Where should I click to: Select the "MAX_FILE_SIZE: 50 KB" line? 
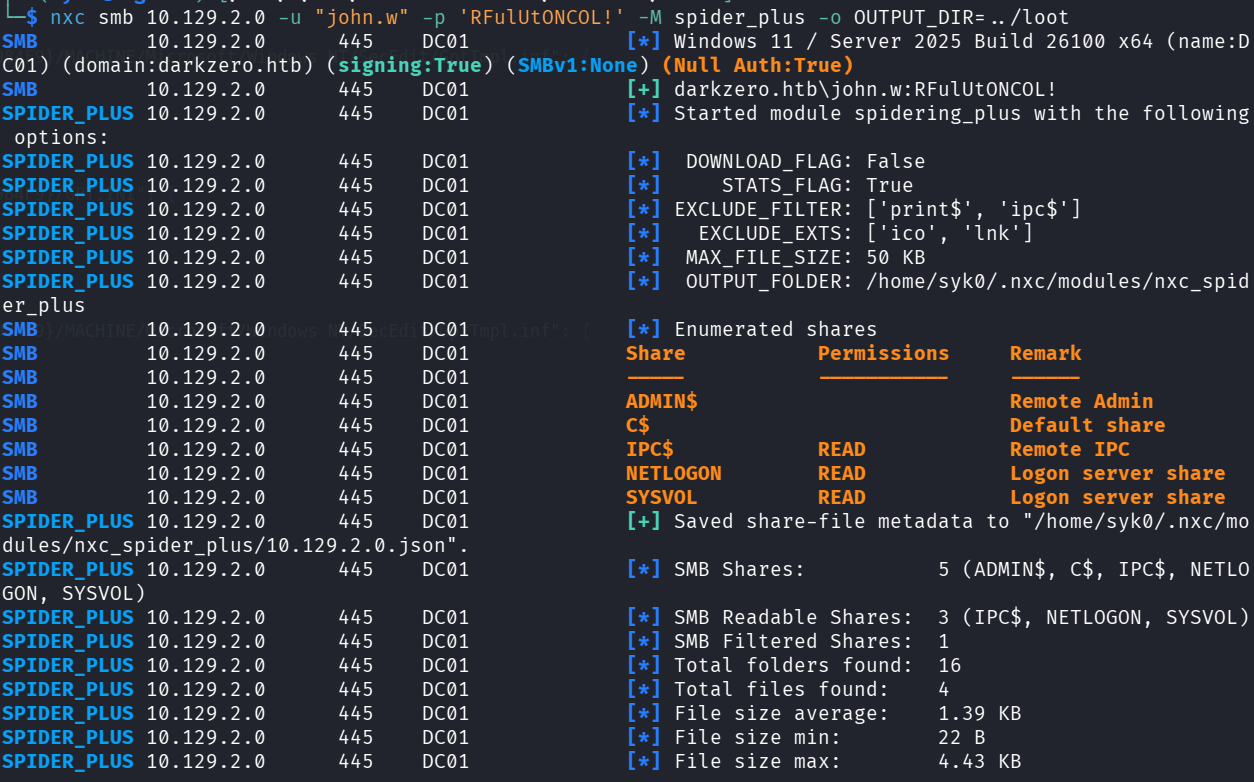(806, 257)
